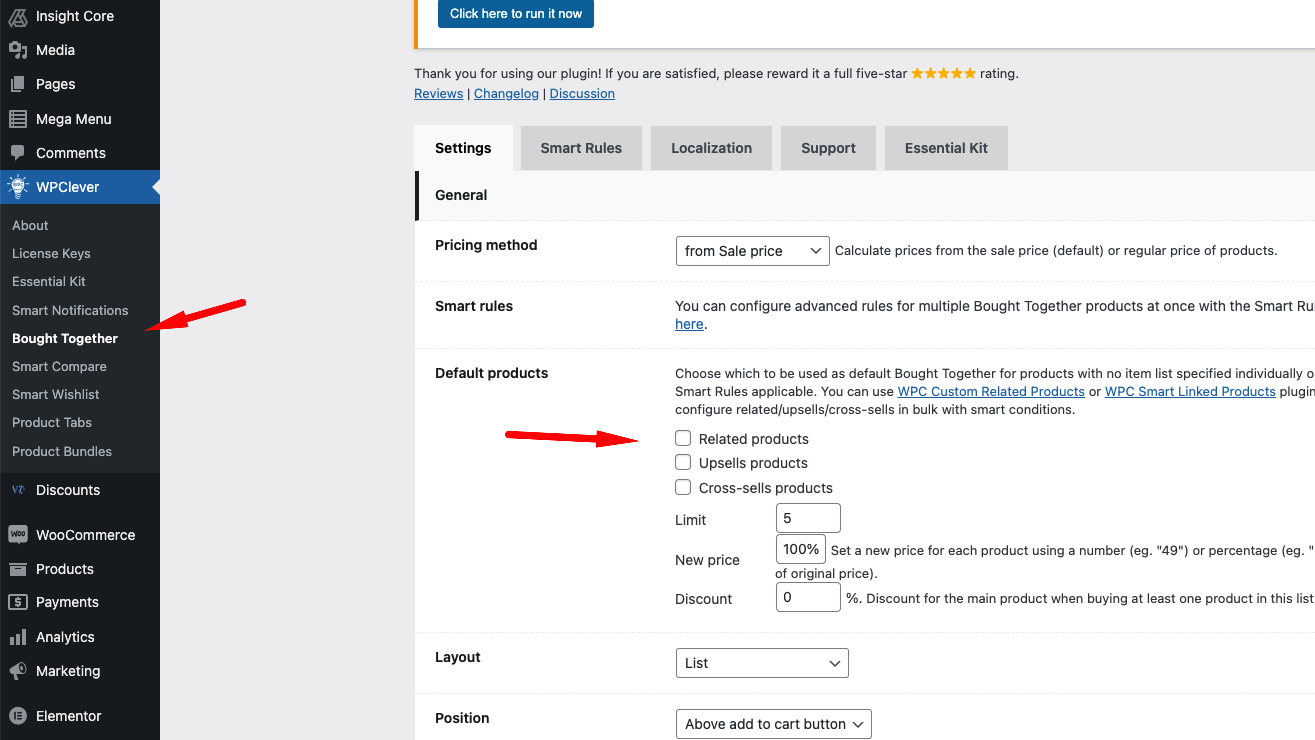Open Marketing via megaphone icon
The height and width of the screenshot is (740, 1315).
click(18, 671)
